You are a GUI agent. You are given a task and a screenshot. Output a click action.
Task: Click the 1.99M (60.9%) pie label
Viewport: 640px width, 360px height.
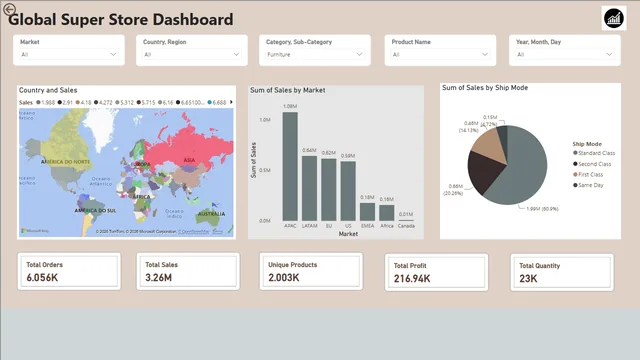542,209
